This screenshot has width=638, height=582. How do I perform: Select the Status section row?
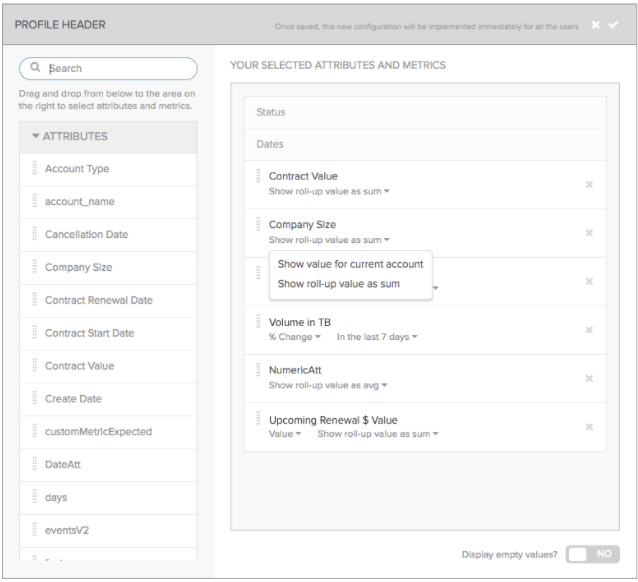425,112
